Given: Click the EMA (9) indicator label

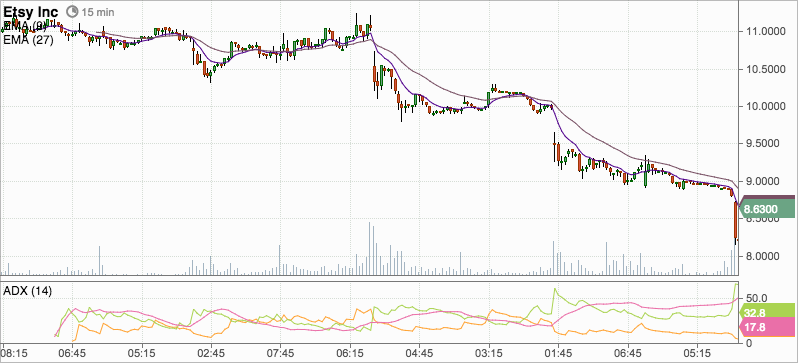Looking at the screenshot, I should click(25, 26).
